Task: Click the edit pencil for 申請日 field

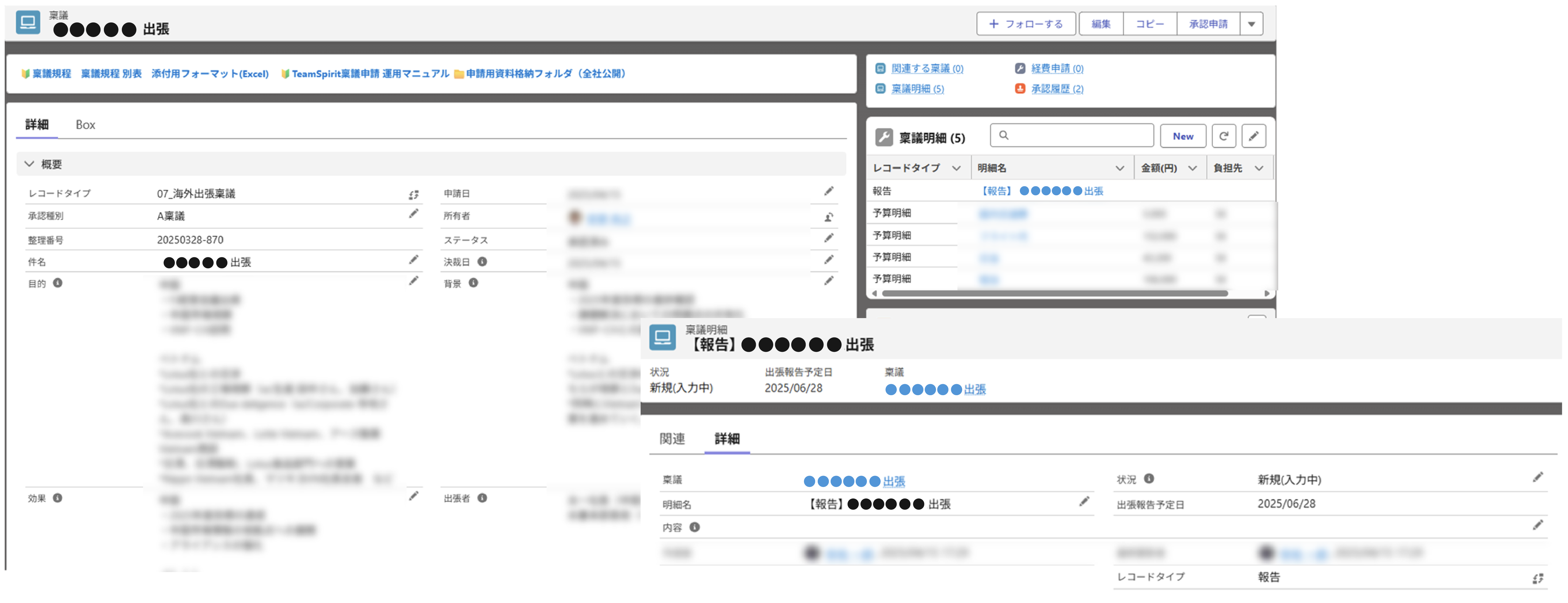Action: [x=828, y=191]
